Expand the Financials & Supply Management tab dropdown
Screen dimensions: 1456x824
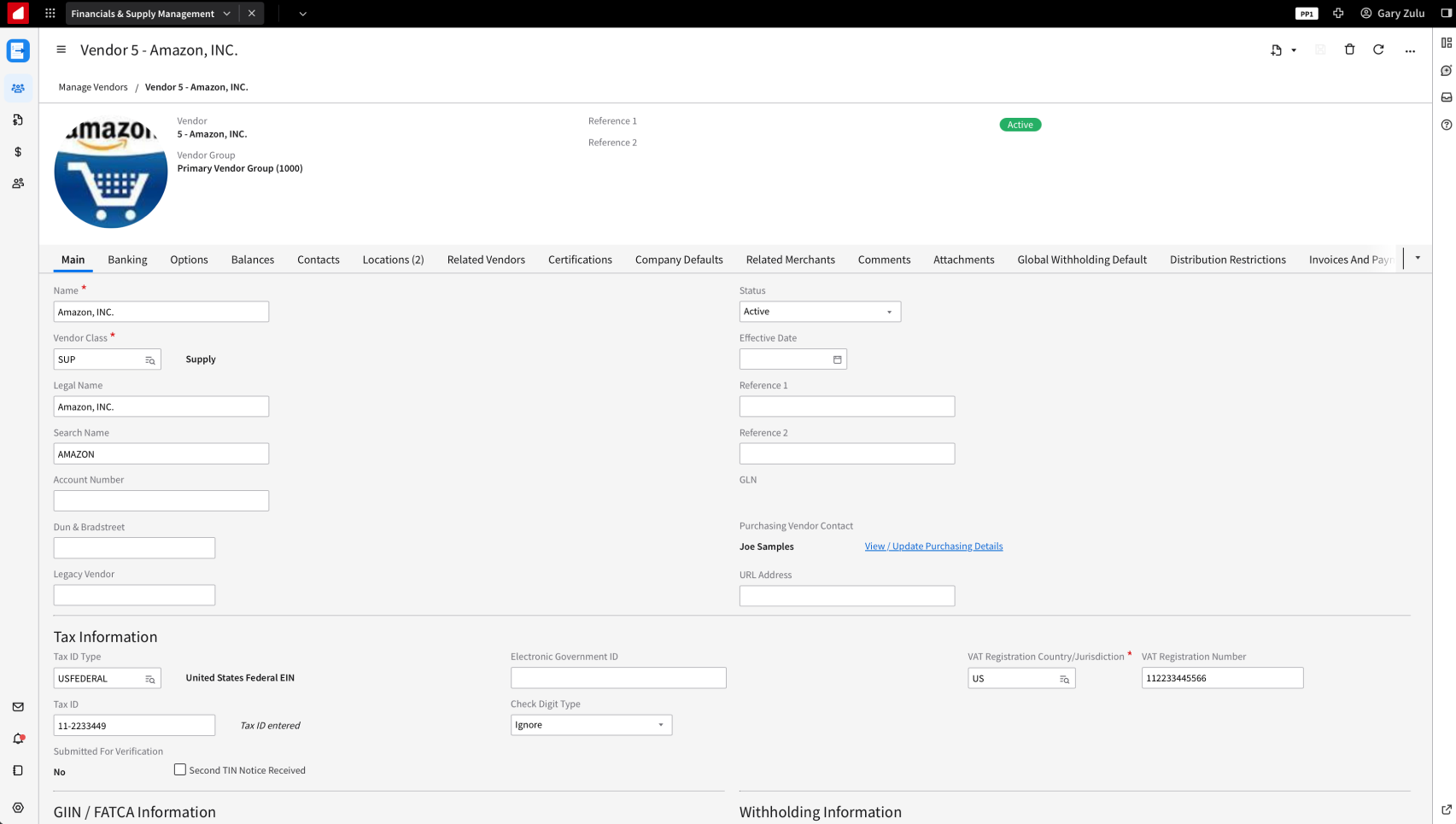(x=227, y=14)
